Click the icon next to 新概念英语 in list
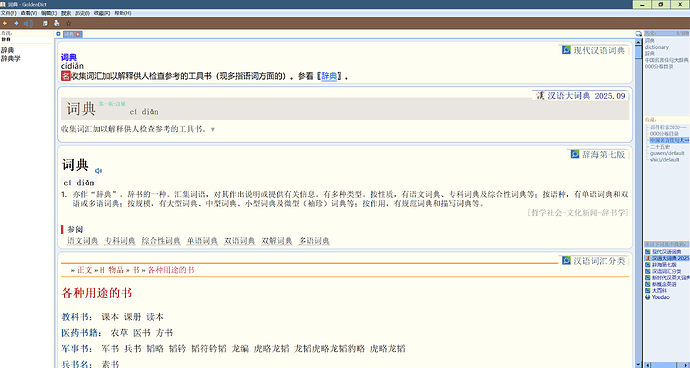Viewport: 690px width, 368px height. point(647,284)
